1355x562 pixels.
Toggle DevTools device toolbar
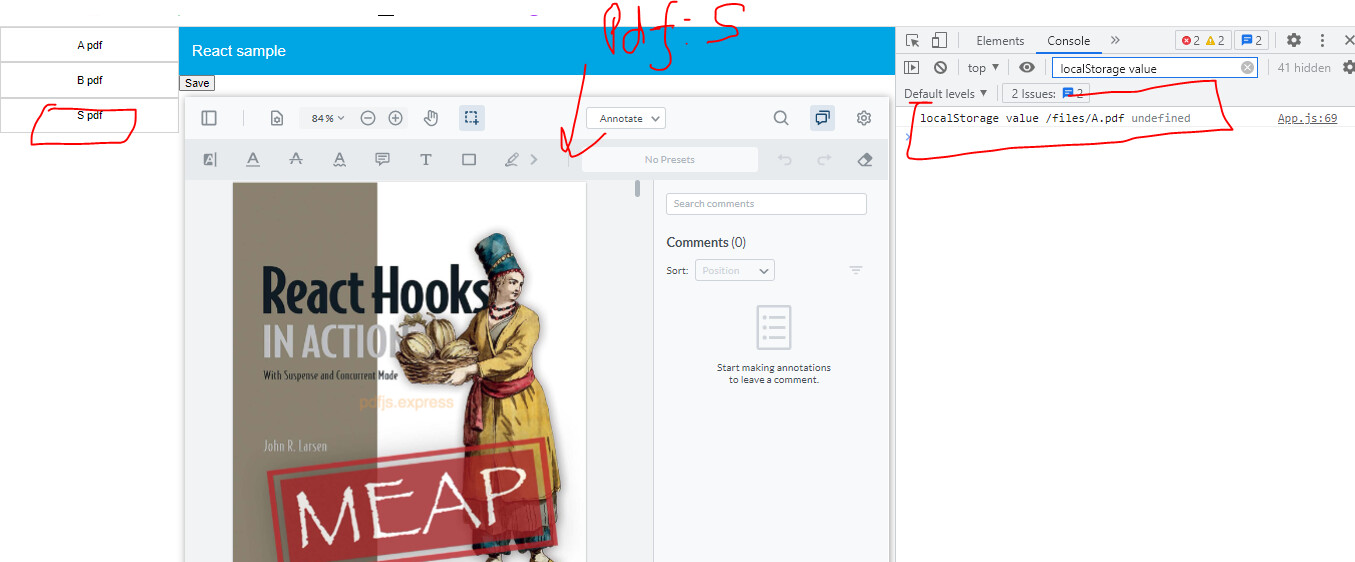click(x=939, y=40)
